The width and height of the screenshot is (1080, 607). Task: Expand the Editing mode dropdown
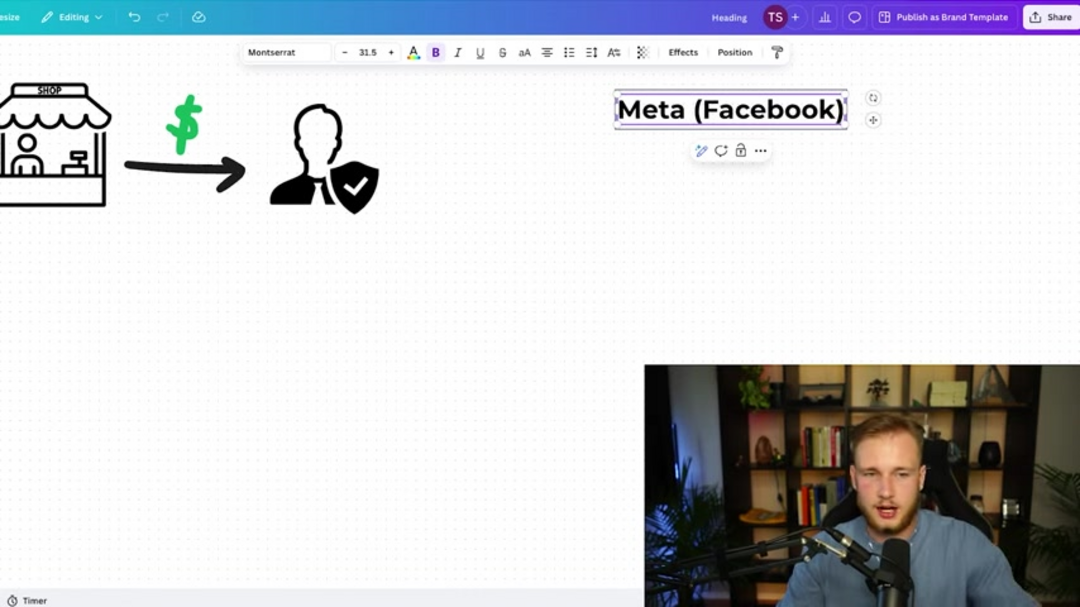(72, 17)
